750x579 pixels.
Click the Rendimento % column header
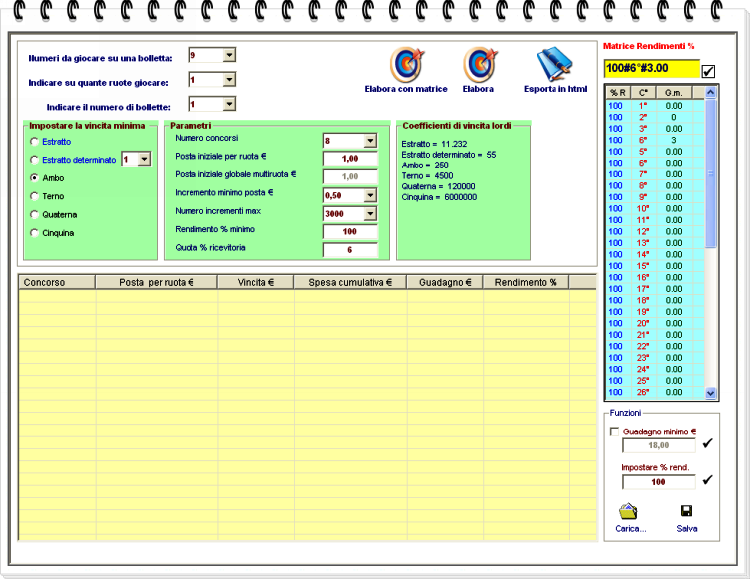click(x=525, y=283)
